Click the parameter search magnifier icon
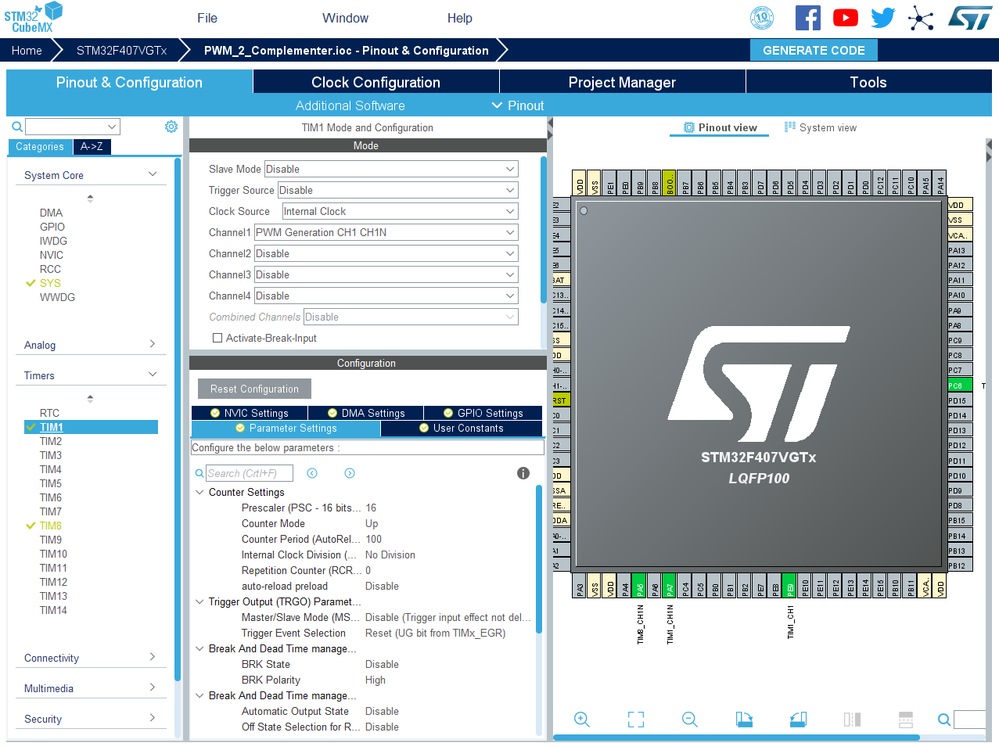The image size is (999, 746). pos(199,473)
